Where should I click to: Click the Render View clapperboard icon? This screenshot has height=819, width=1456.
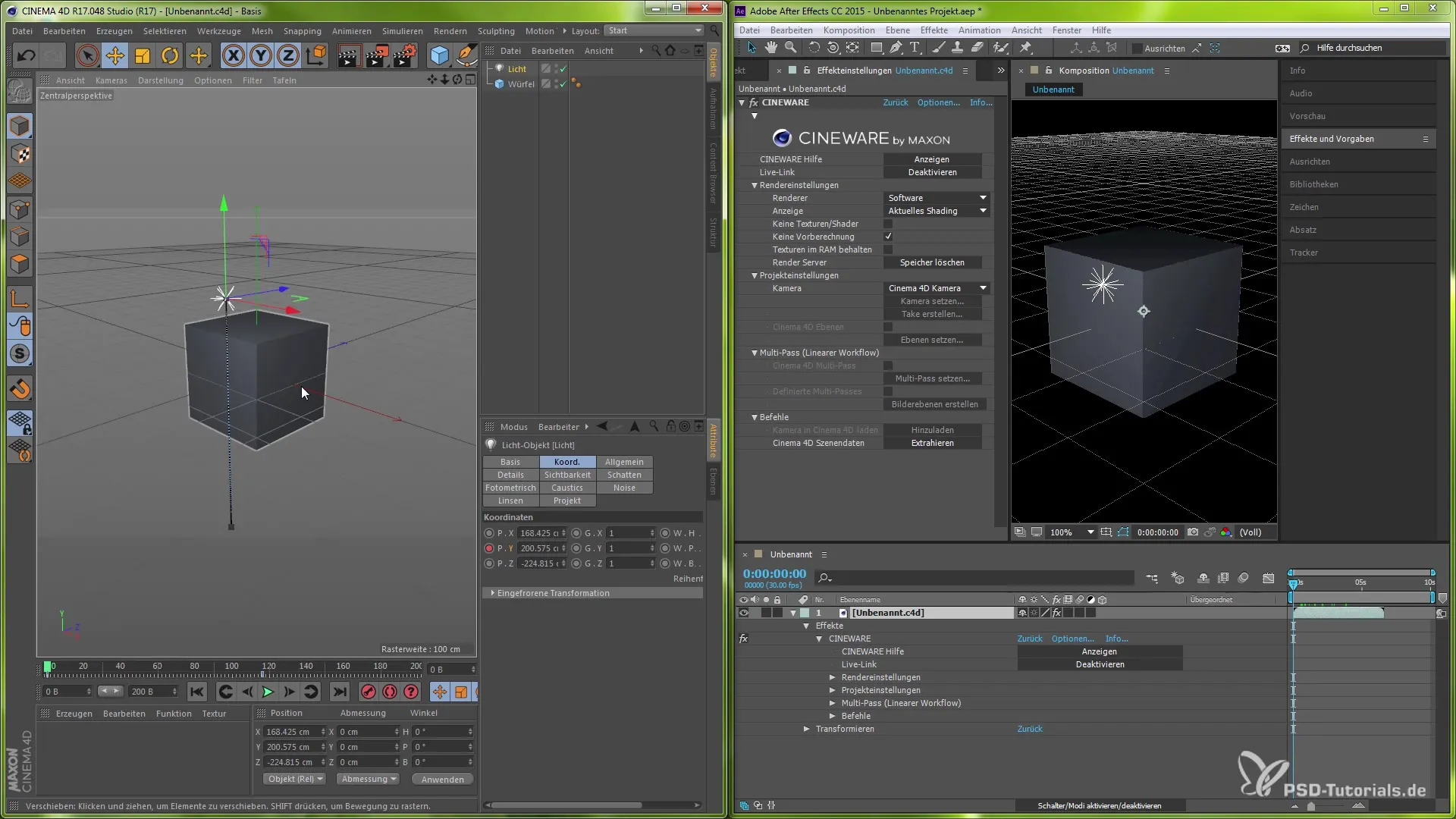pos(348,55)
